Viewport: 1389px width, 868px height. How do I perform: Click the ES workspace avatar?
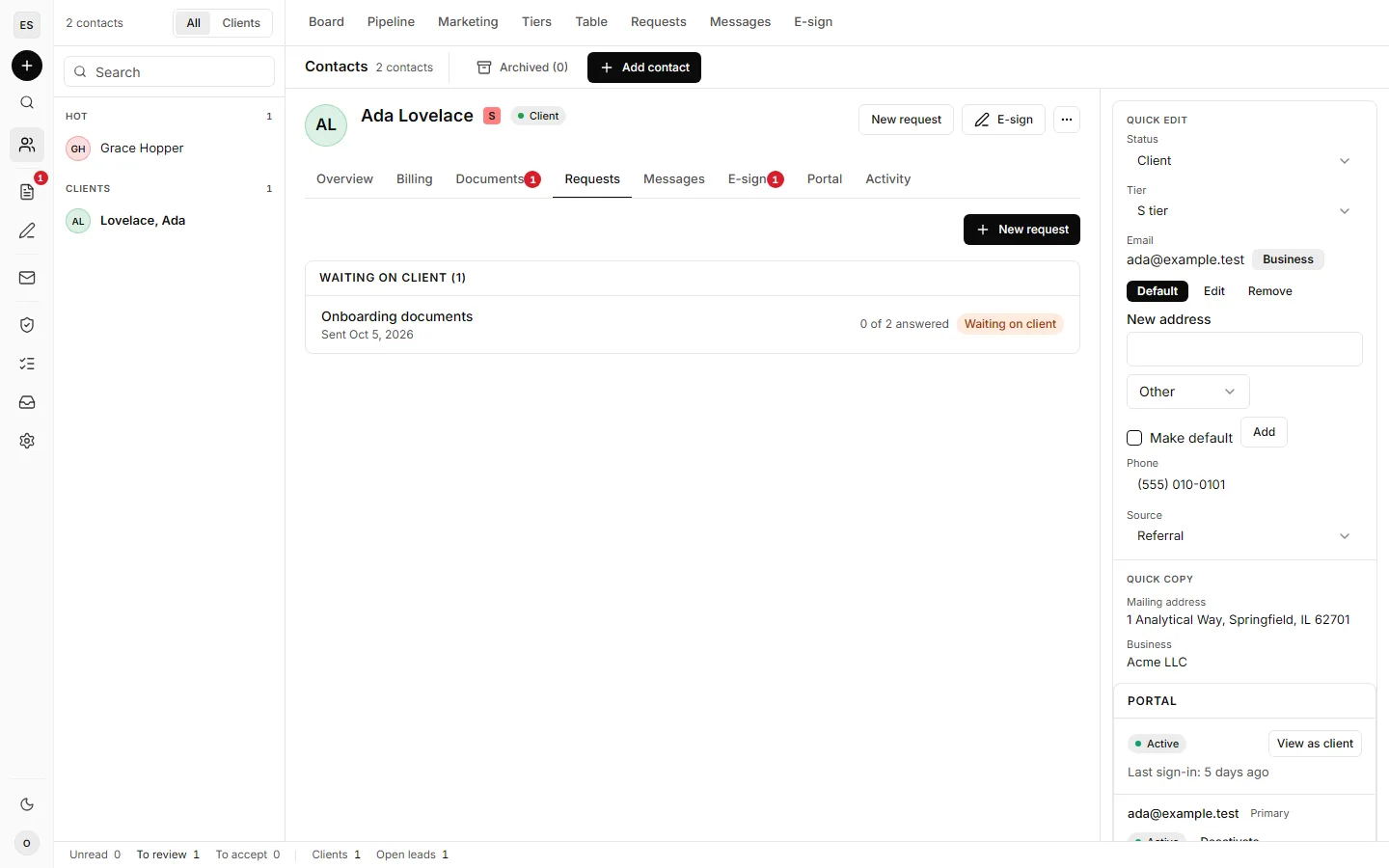(27, 25)
